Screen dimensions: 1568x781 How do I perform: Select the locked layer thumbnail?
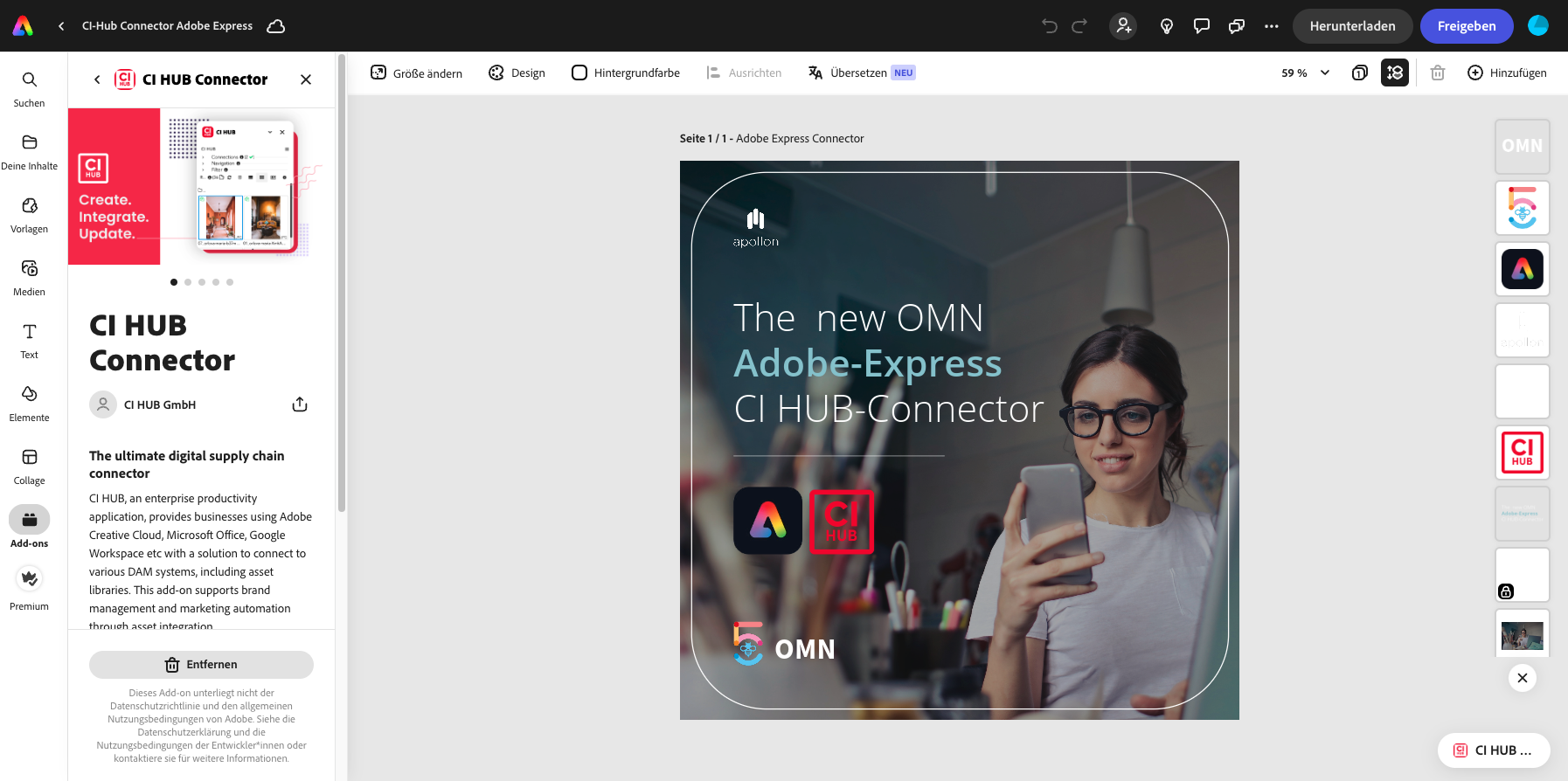[x=1523, y=575]
